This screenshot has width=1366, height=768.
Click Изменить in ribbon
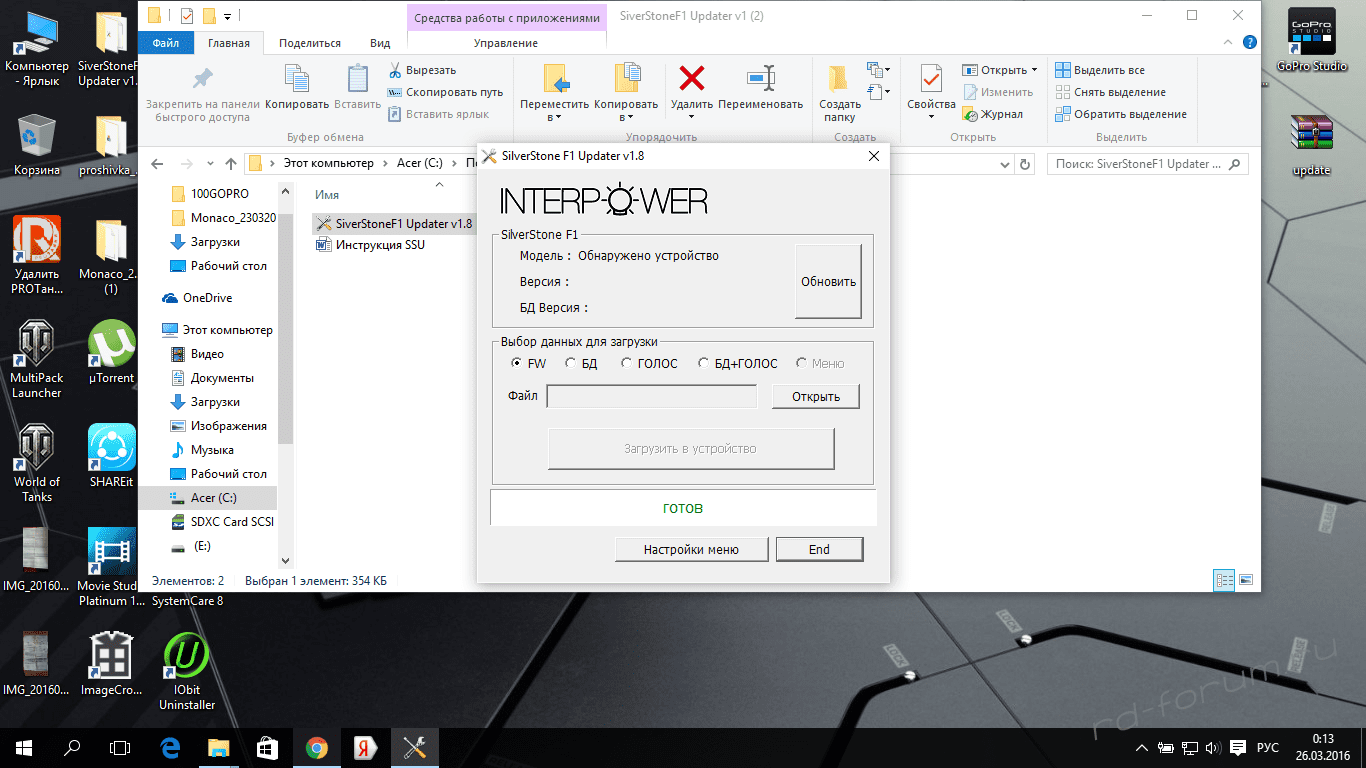[999, 92]
